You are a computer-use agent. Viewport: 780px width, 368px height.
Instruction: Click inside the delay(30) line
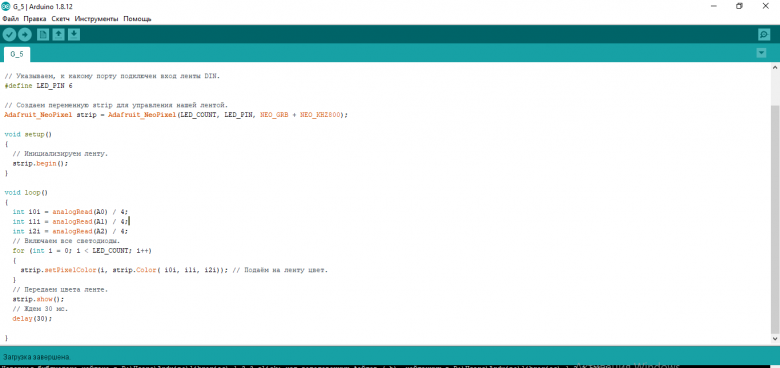click(x=32, y=318)
